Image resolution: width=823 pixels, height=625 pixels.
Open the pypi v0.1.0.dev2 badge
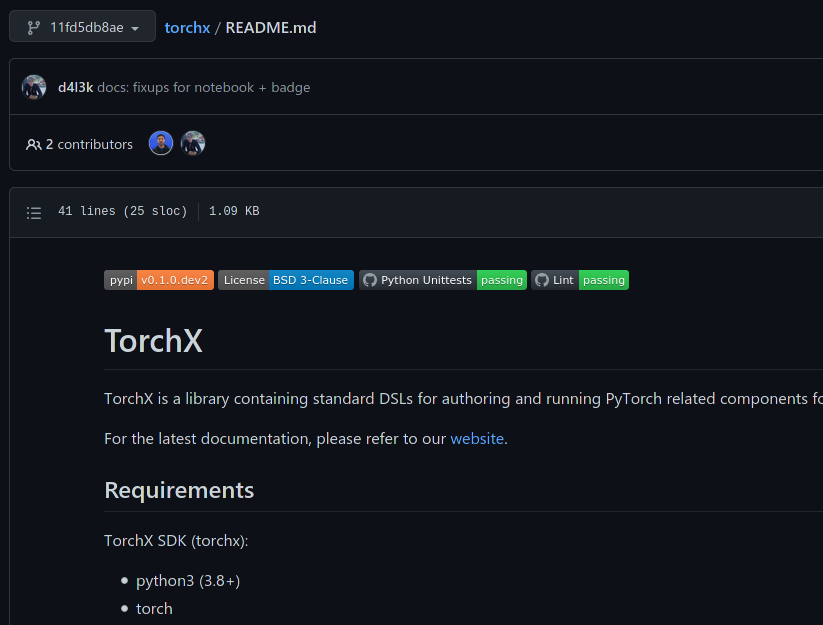(x=159, y=280)
